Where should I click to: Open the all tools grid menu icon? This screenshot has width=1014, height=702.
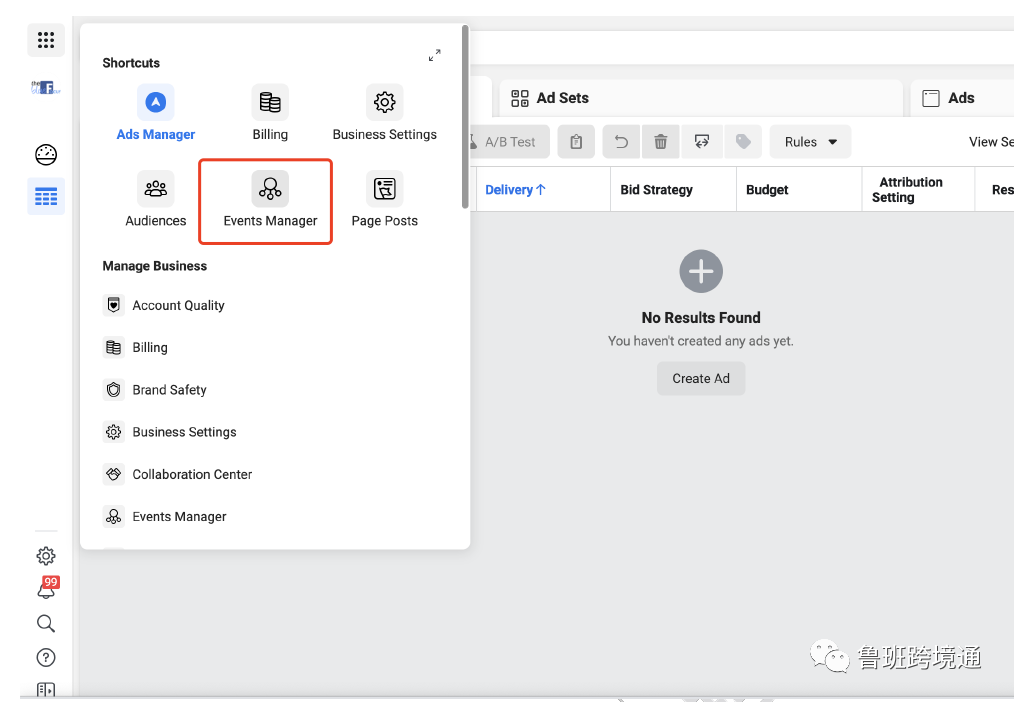tap(46, 40)
